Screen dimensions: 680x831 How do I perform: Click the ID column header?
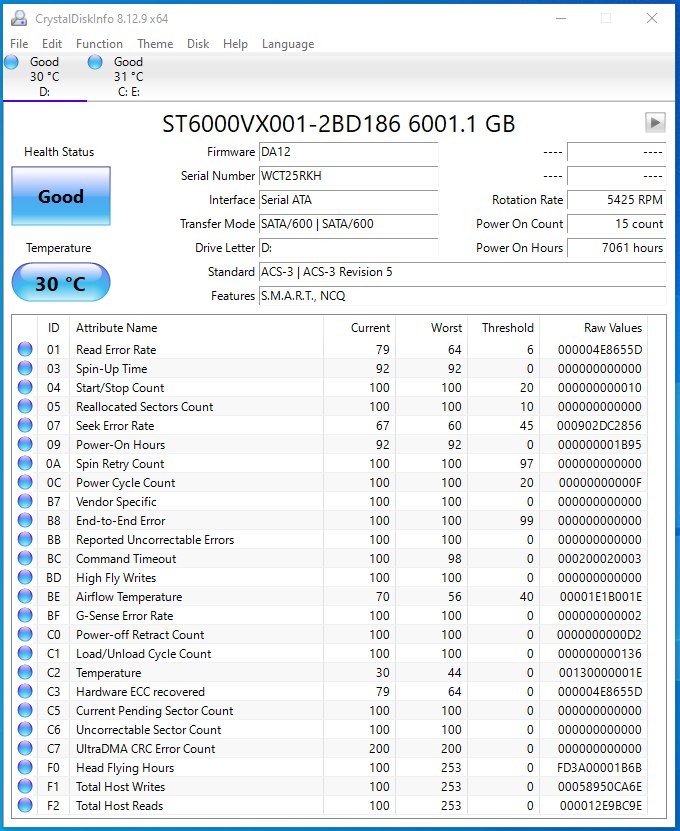coord(54,328)
